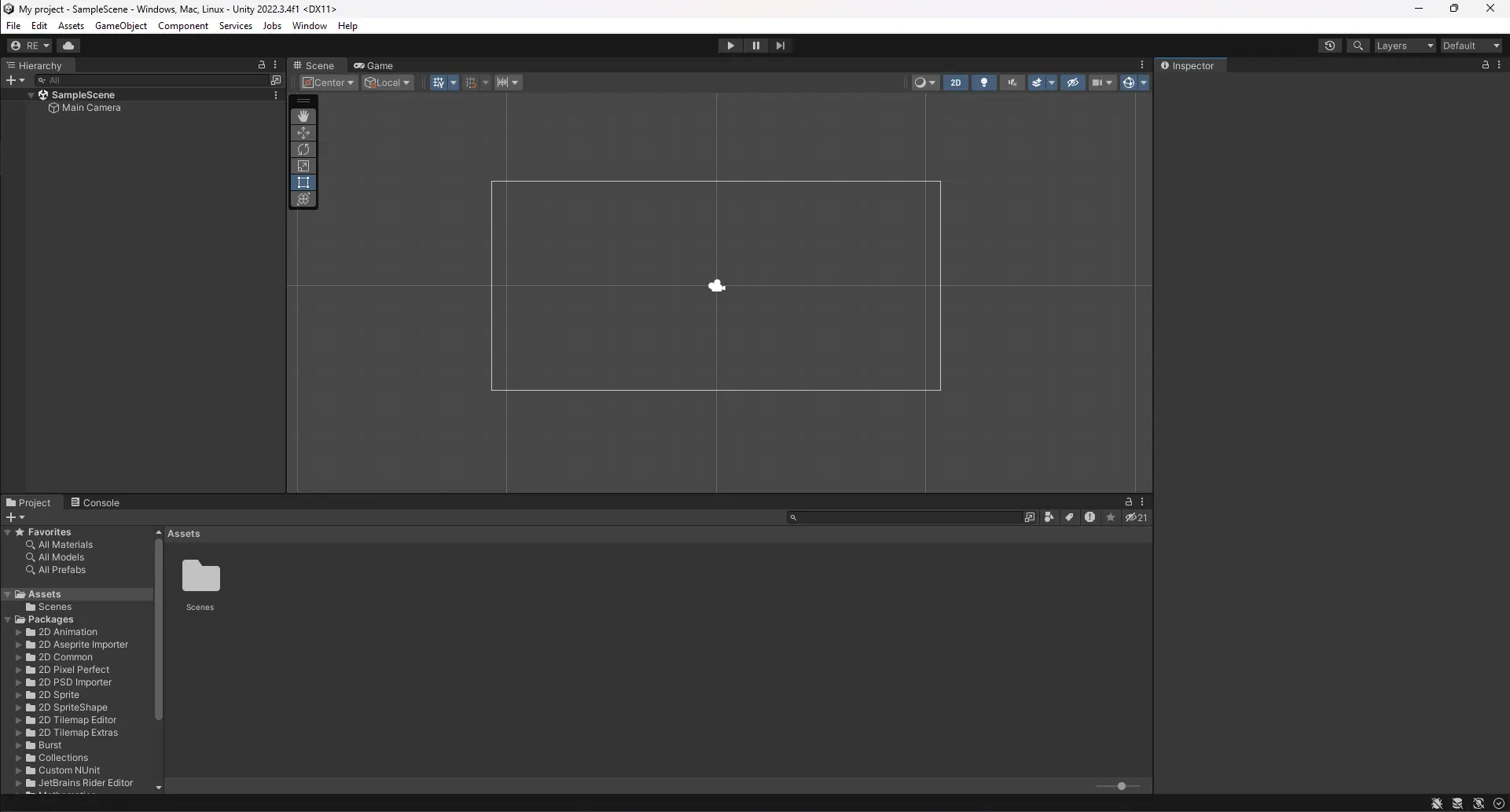The width and height of the screenshot is (1510, 812).
Task: Toggle hidden packages visibility count 21
Action: tap(1136, 517)
